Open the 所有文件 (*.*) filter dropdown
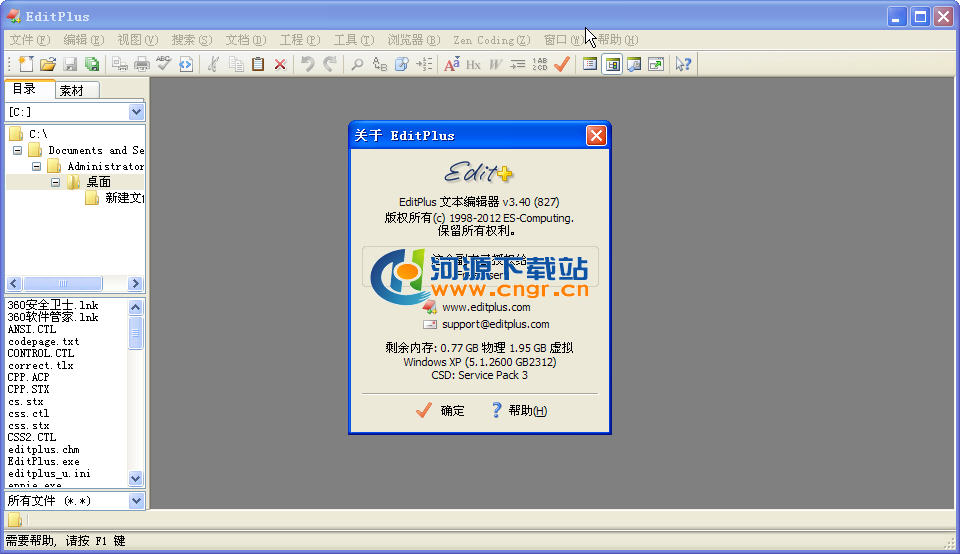The height and width of the screenshot is (554, 960). point(136,501)
